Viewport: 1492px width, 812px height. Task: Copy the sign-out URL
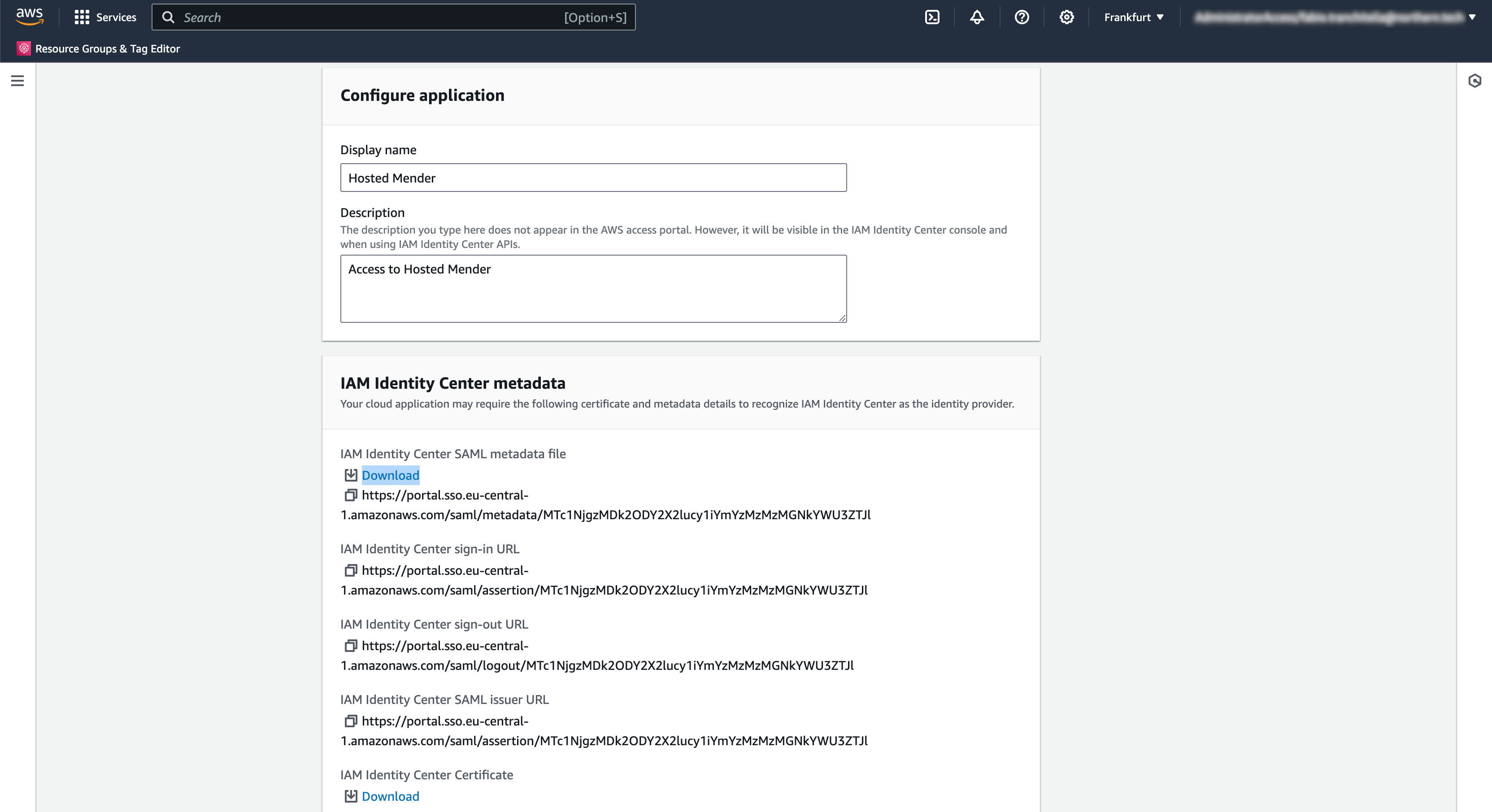tap(350, 646)
